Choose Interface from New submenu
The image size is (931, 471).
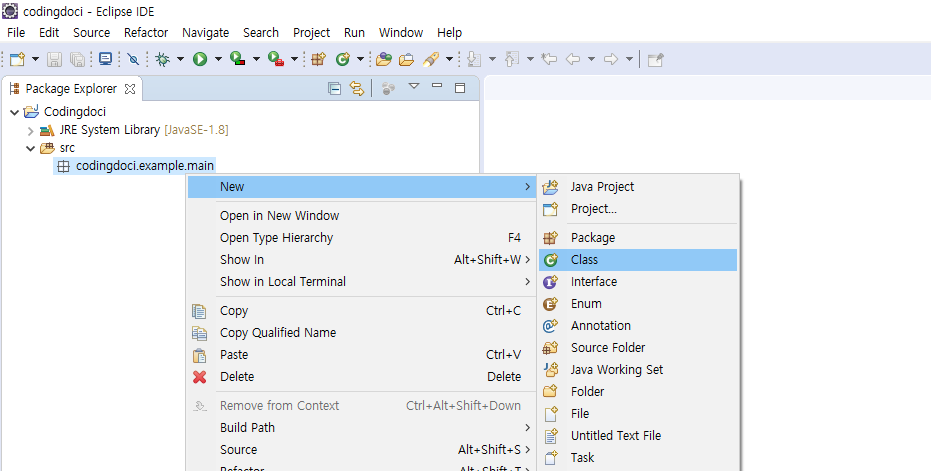(x=638, y=282)
